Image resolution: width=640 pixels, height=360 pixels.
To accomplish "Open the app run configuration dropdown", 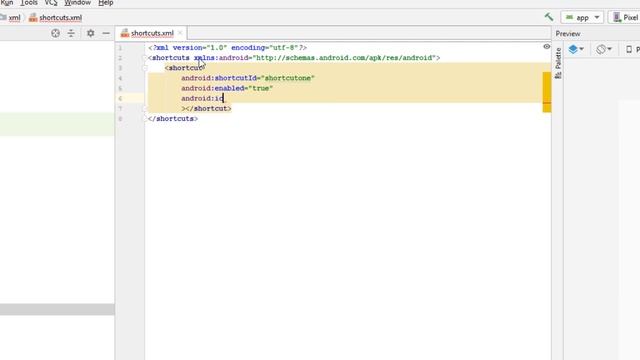I will (582, 18).
